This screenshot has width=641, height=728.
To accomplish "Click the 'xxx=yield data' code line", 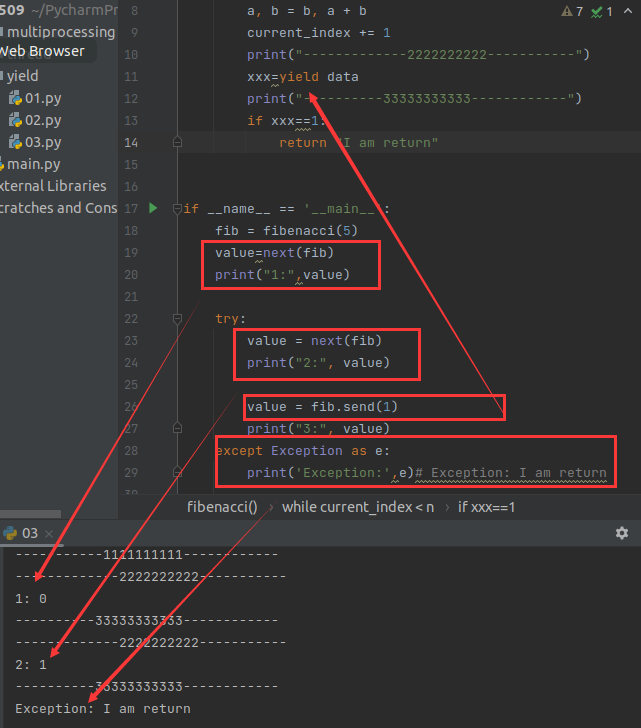I will [x=303, y=77].
